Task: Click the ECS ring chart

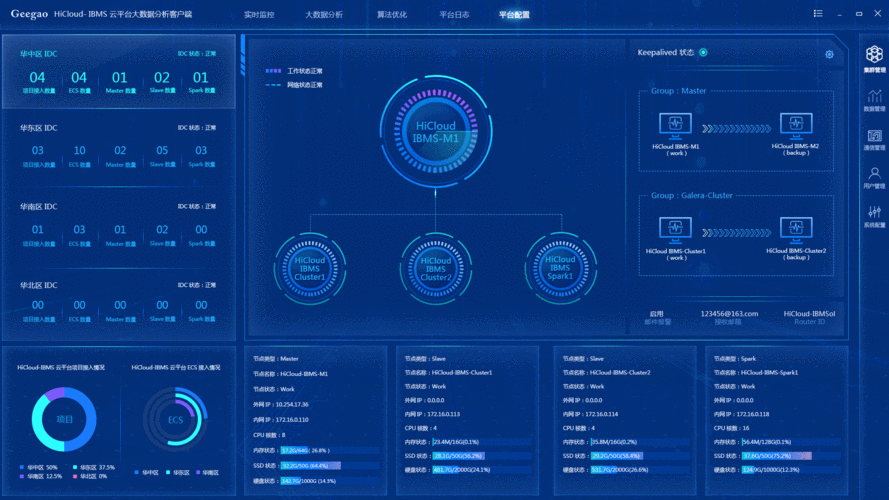Action: click(175, 420)
